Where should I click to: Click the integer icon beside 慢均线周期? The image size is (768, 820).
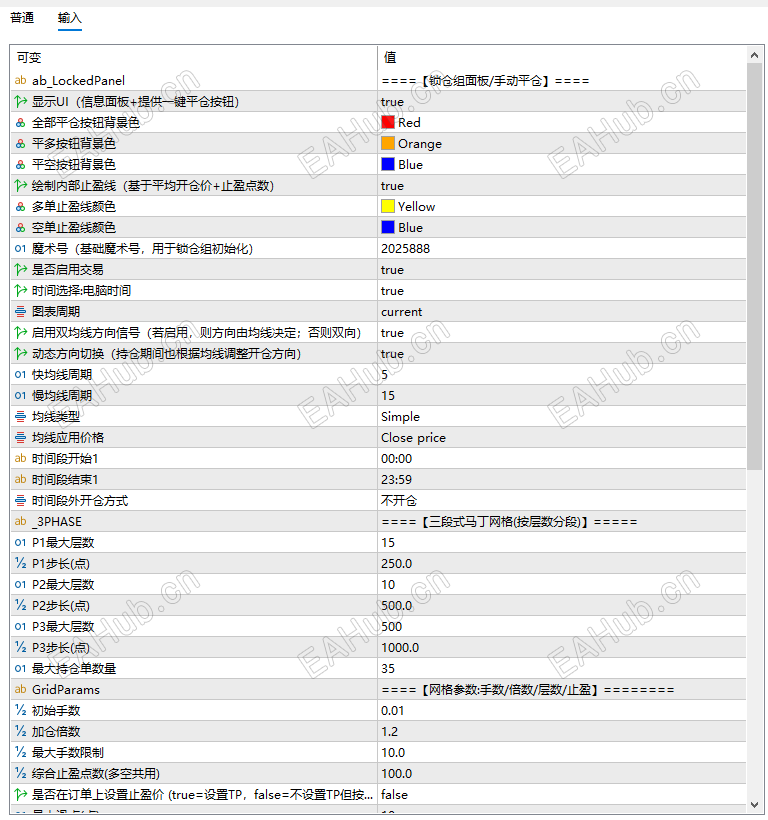point(20,395)
